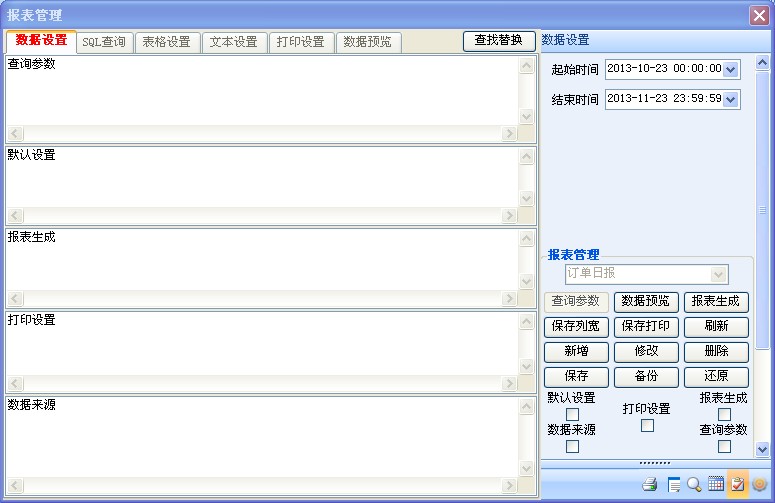Viewport: 775px width, 503px height.
Task: Switch to the 表格设置 tab
Action: point(167,42)
